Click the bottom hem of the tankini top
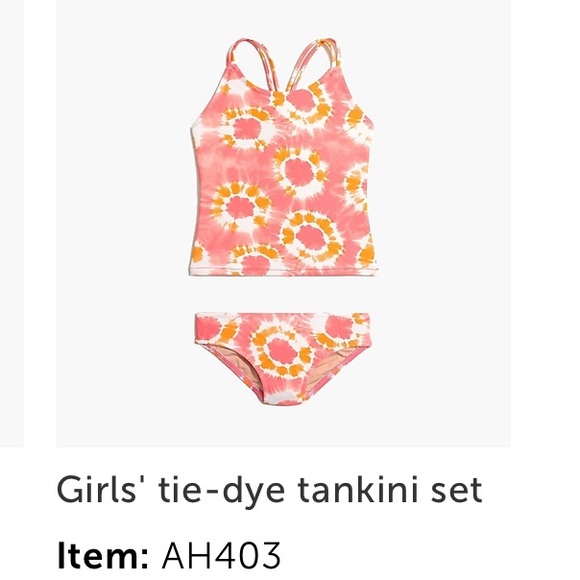 [284, 272]
